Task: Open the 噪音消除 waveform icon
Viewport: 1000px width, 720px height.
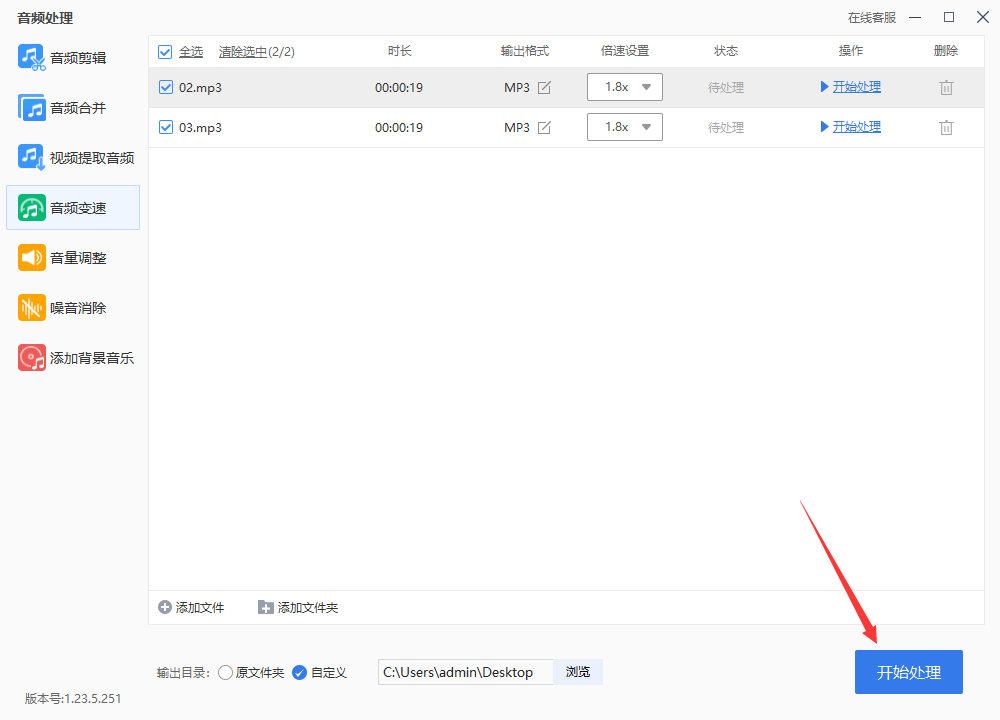Action: pos(31,307)
